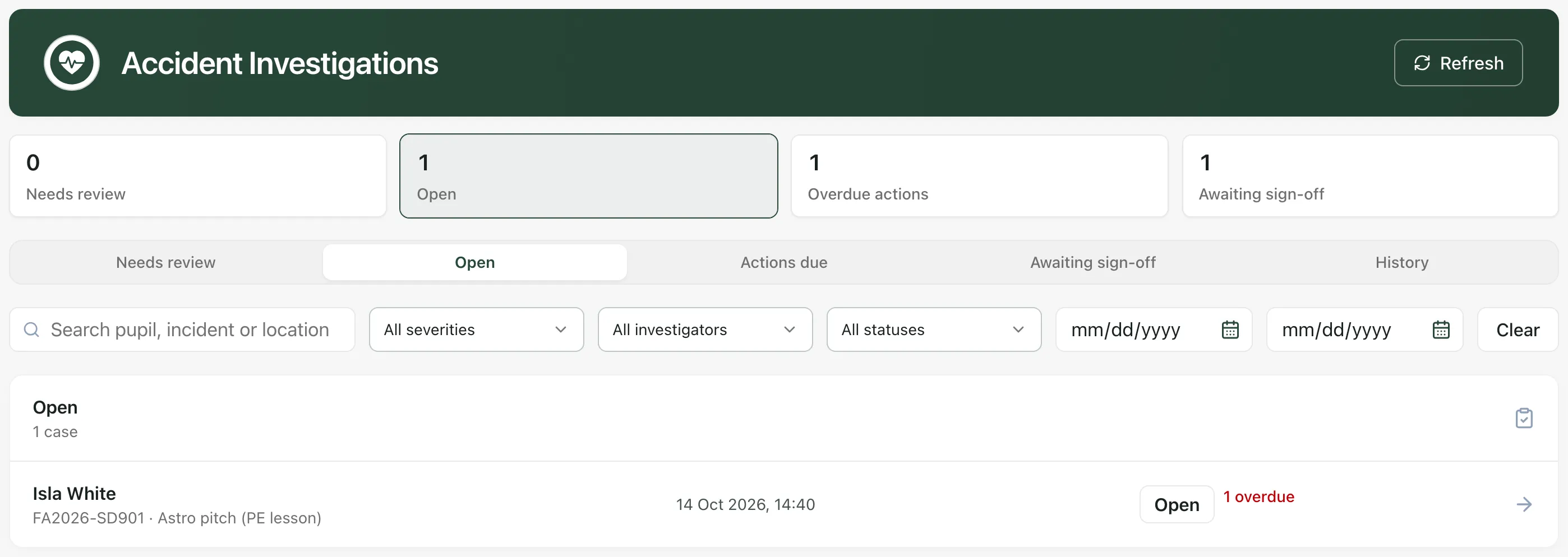
Task: Open the Isla White case name
Action: pos(74,493)
